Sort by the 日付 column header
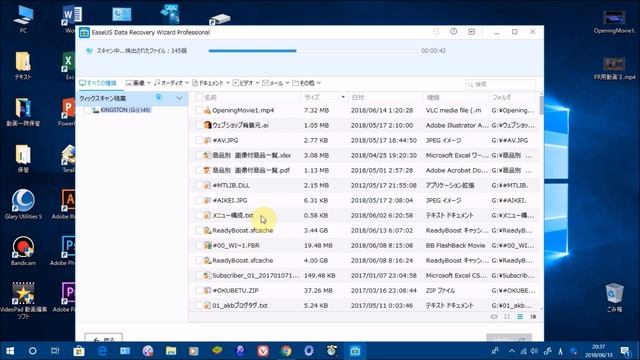 click(358, 97)
